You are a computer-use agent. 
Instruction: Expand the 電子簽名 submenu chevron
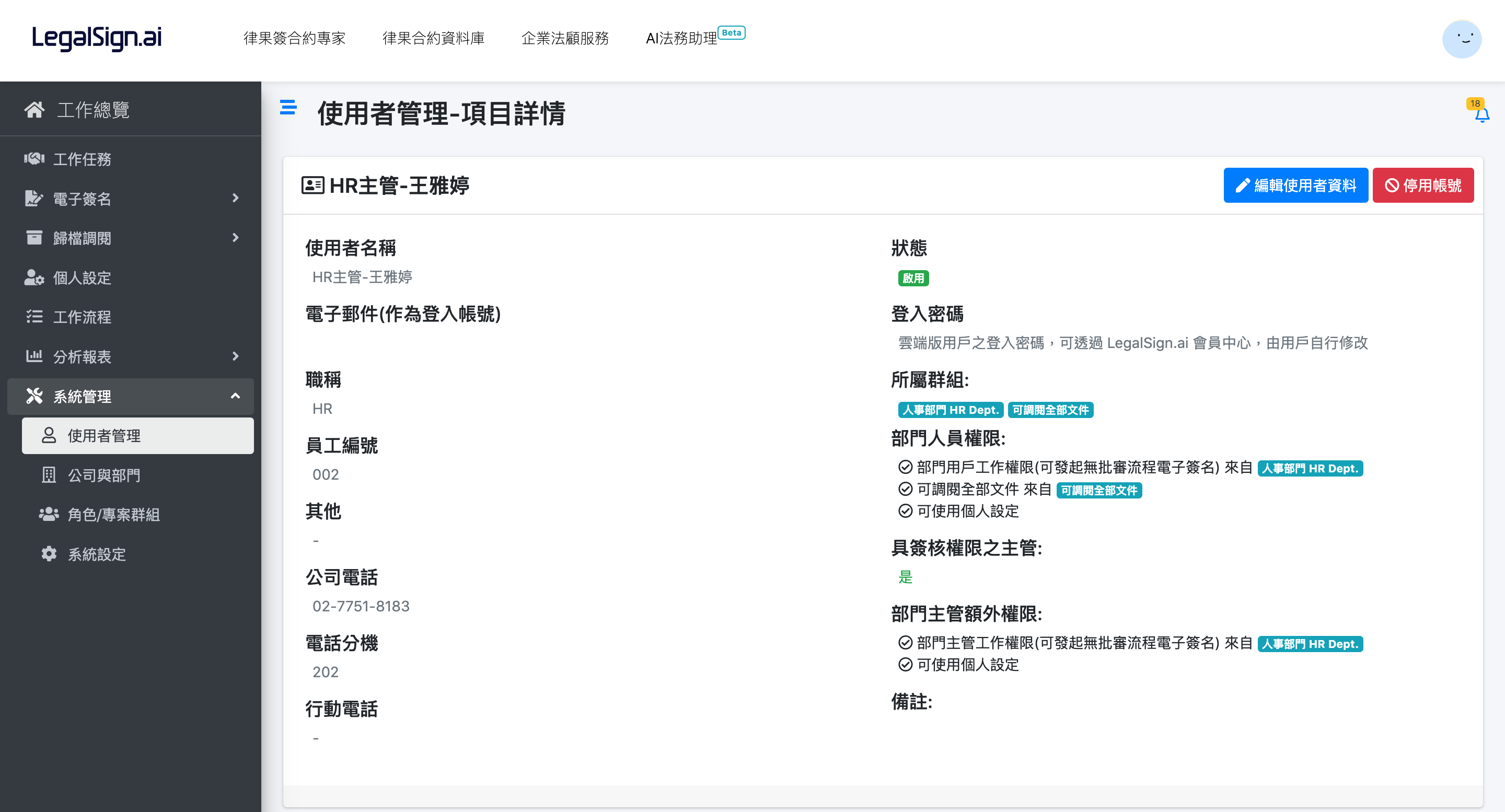(236, 198)
